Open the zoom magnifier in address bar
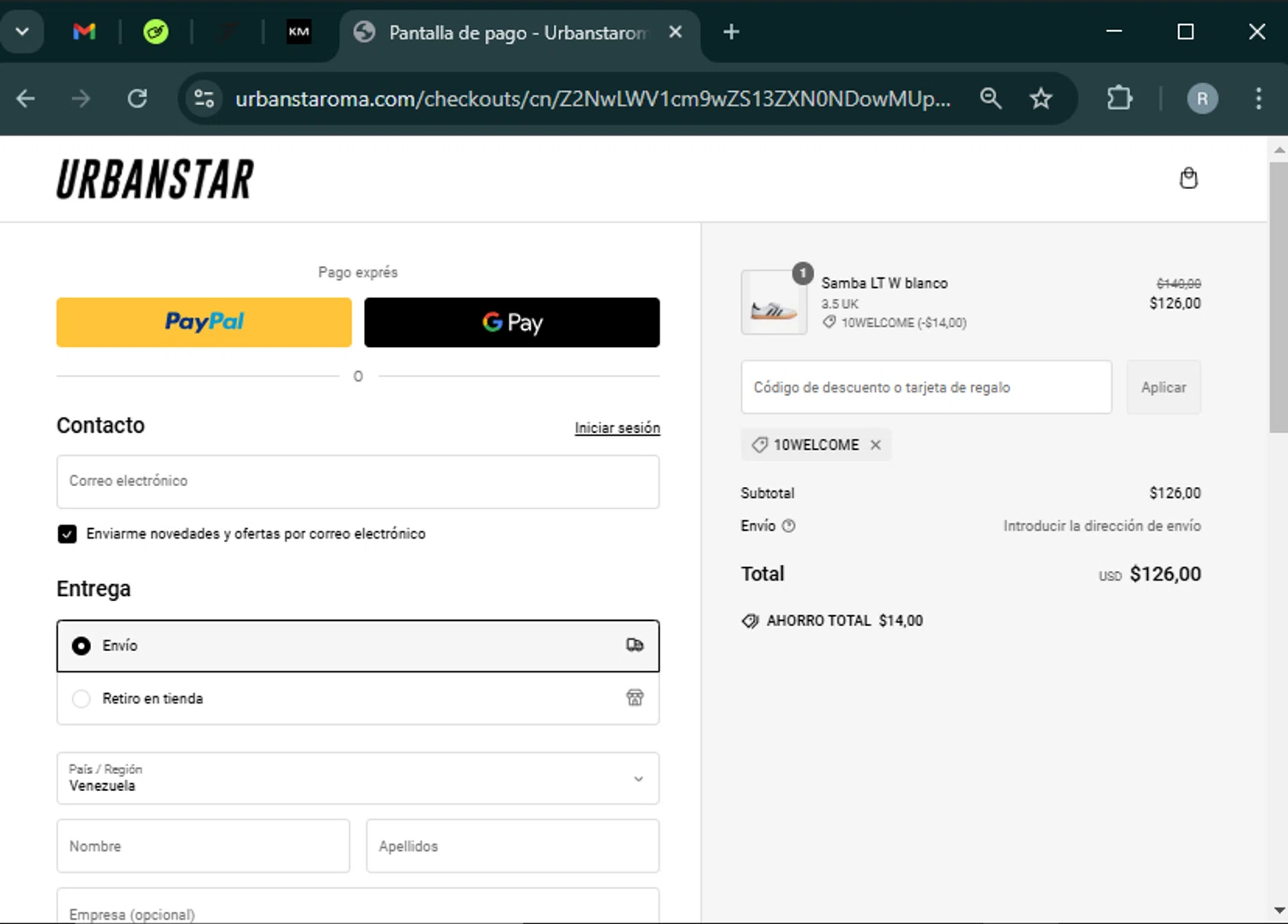 [991, 99]
